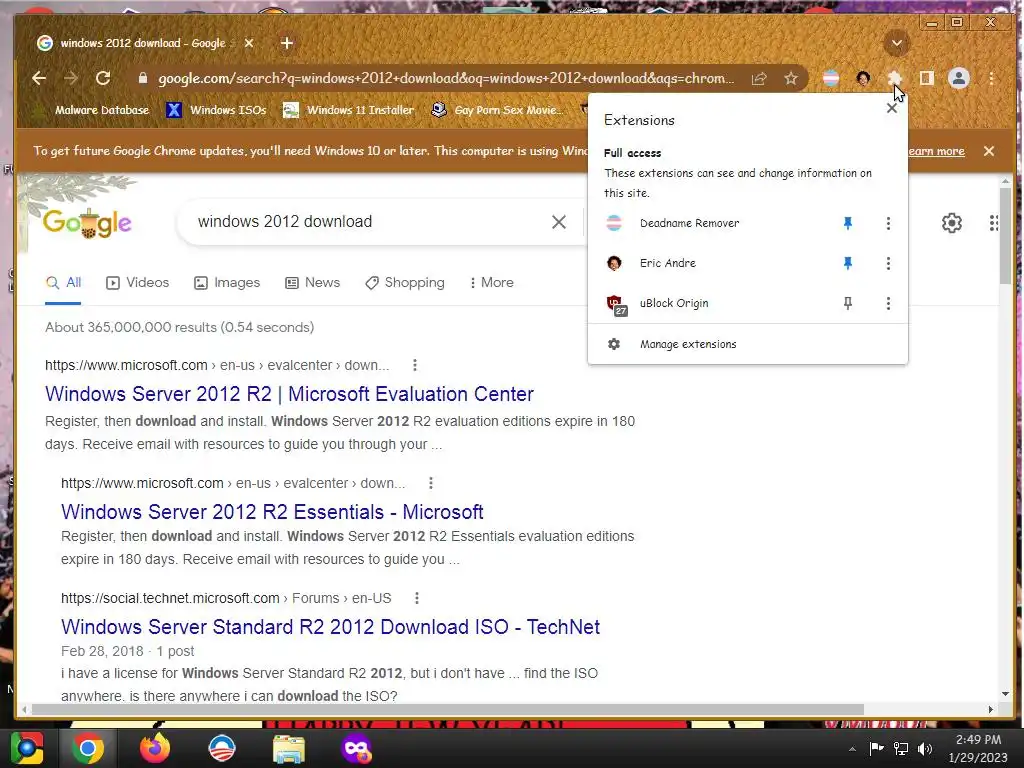Expand the tab search chevron
The height and width of the screenshot is (768, 1024).
coord(897,43)
